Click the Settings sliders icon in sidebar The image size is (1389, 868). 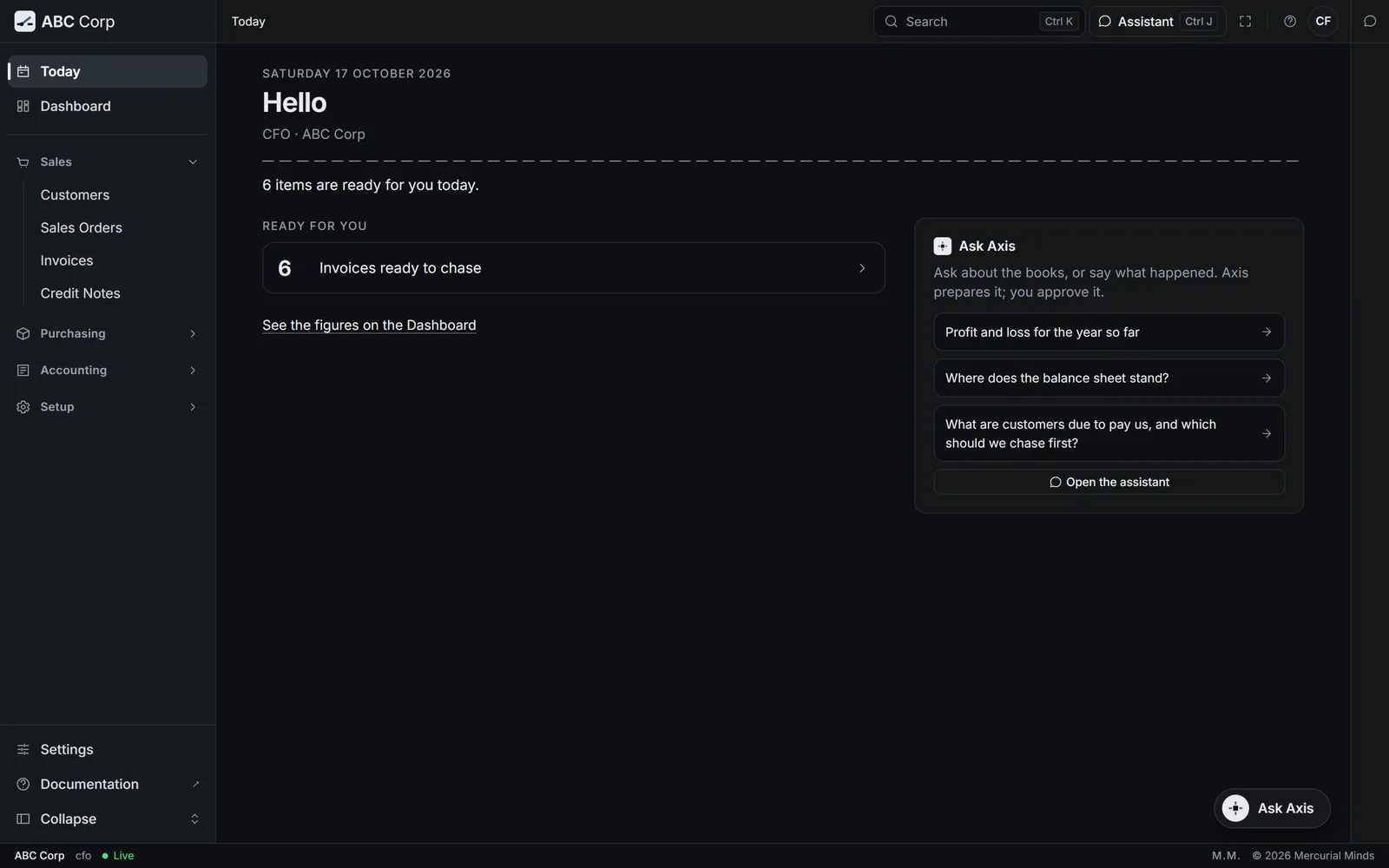(x=23, y=749)
